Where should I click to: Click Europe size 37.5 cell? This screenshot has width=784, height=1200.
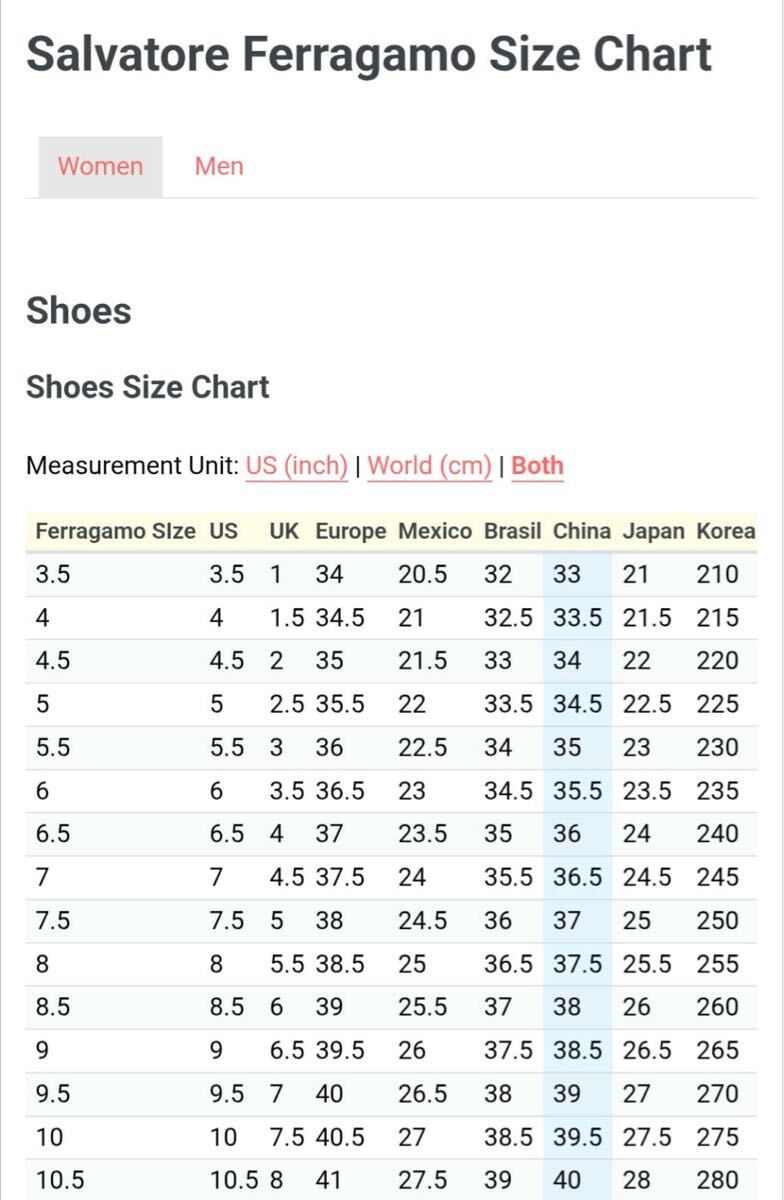(x=340, y=877)
